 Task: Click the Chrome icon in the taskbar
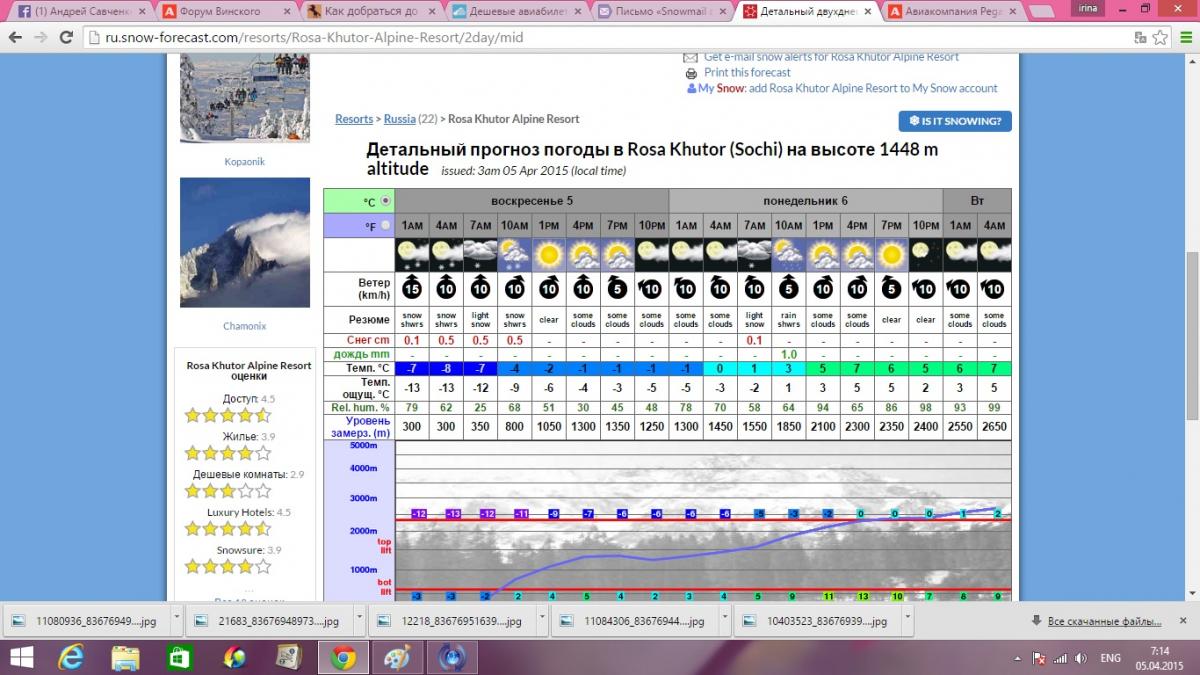342,657
